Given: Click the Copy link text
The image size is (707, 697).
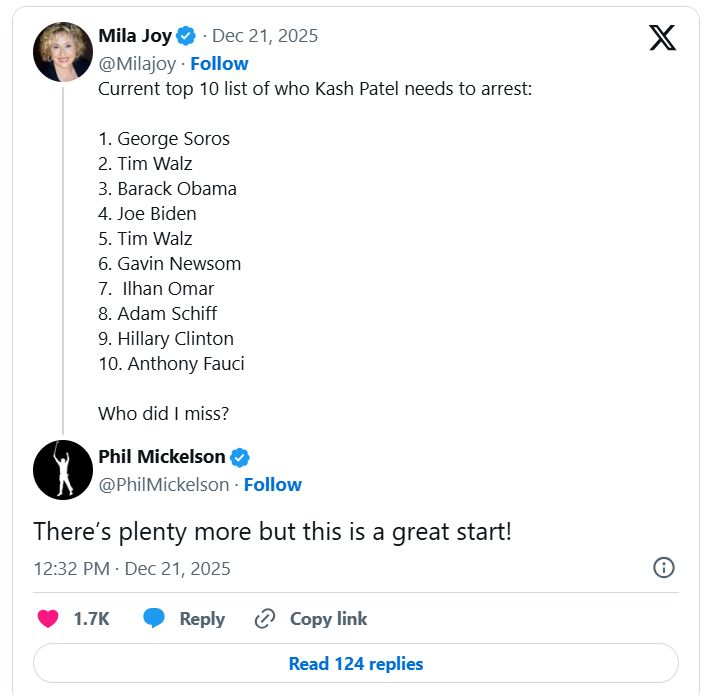Looking at the screenshot, I should tap(328, 619).
